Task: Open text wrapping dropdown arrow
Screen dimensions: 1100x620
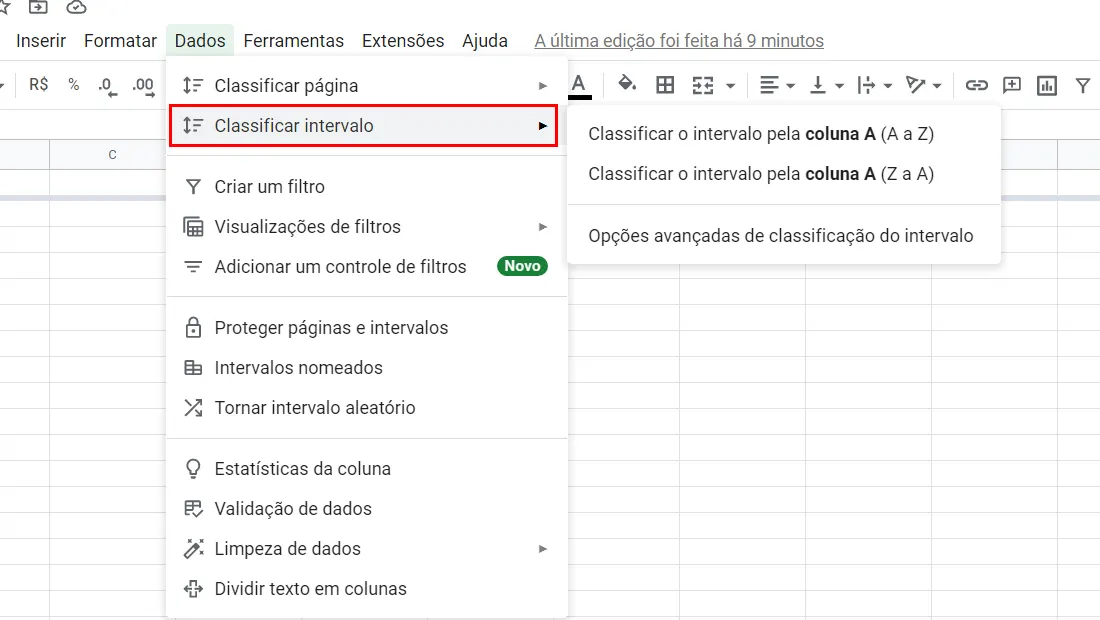Action: pyautogui.click(x=887, y=86)
